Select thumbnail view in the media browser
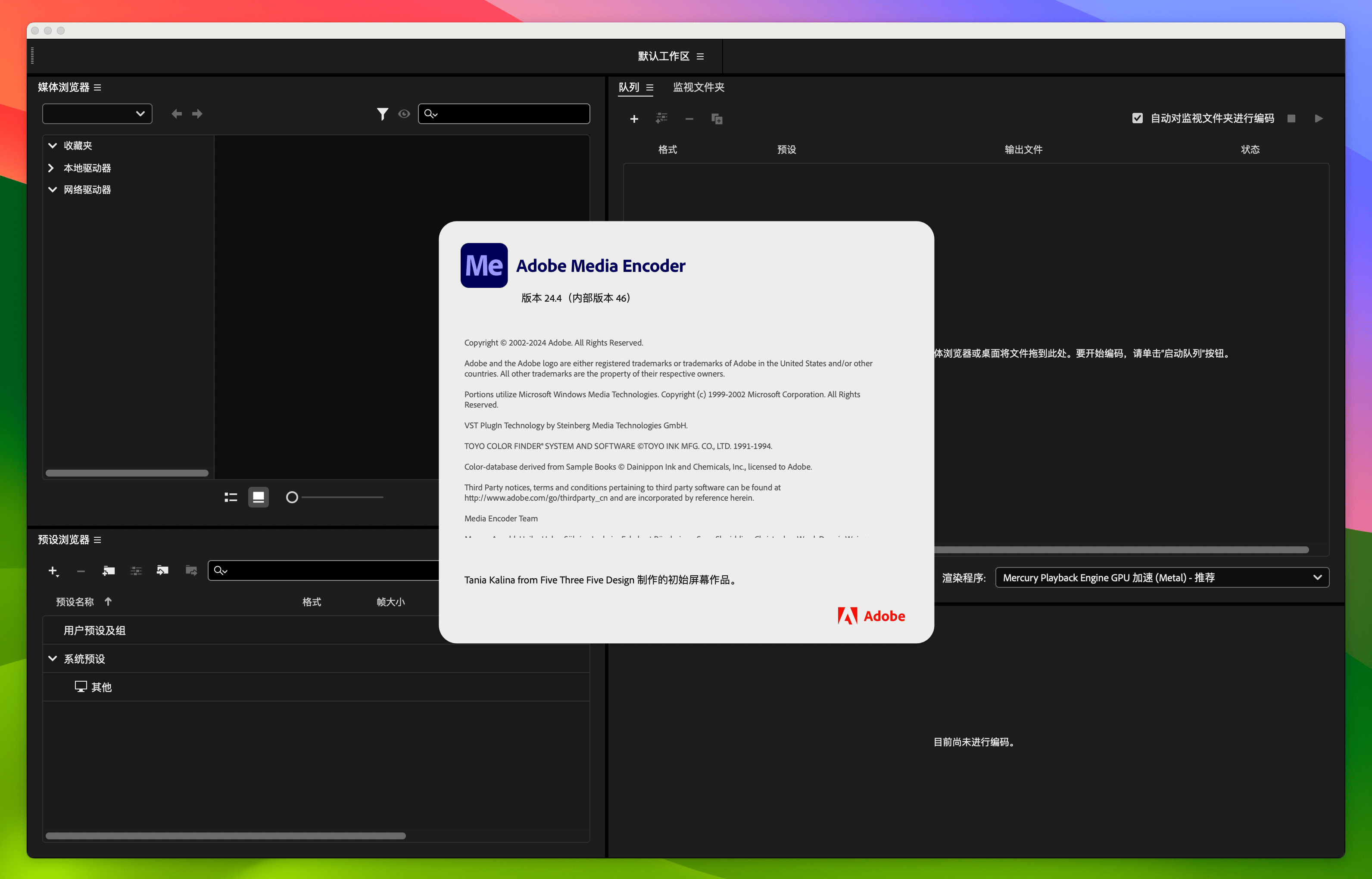The width and height of the screenshot is (1372, 879). click(x=258, y=497)
